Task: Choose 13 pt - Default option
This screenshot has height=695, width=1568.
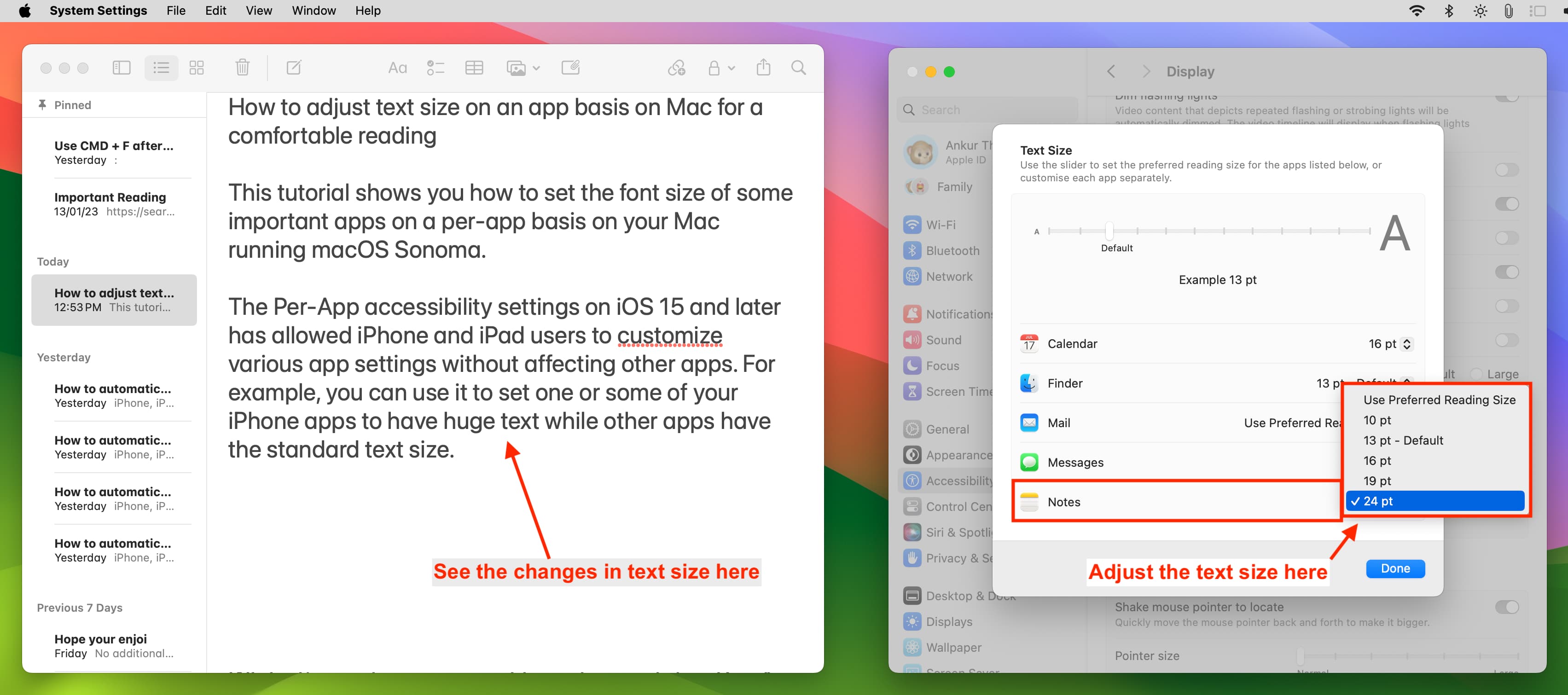Action: (x=1435, y=440)
